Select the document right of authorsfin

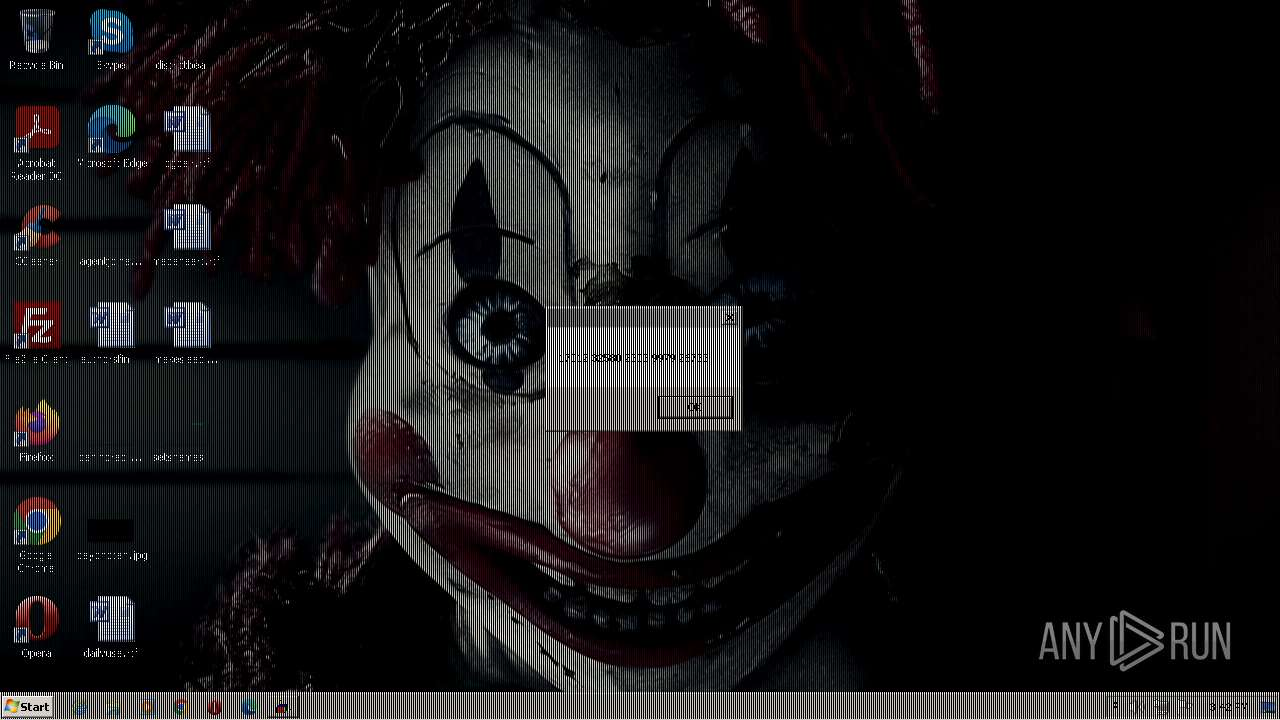(x=187, y=334)
